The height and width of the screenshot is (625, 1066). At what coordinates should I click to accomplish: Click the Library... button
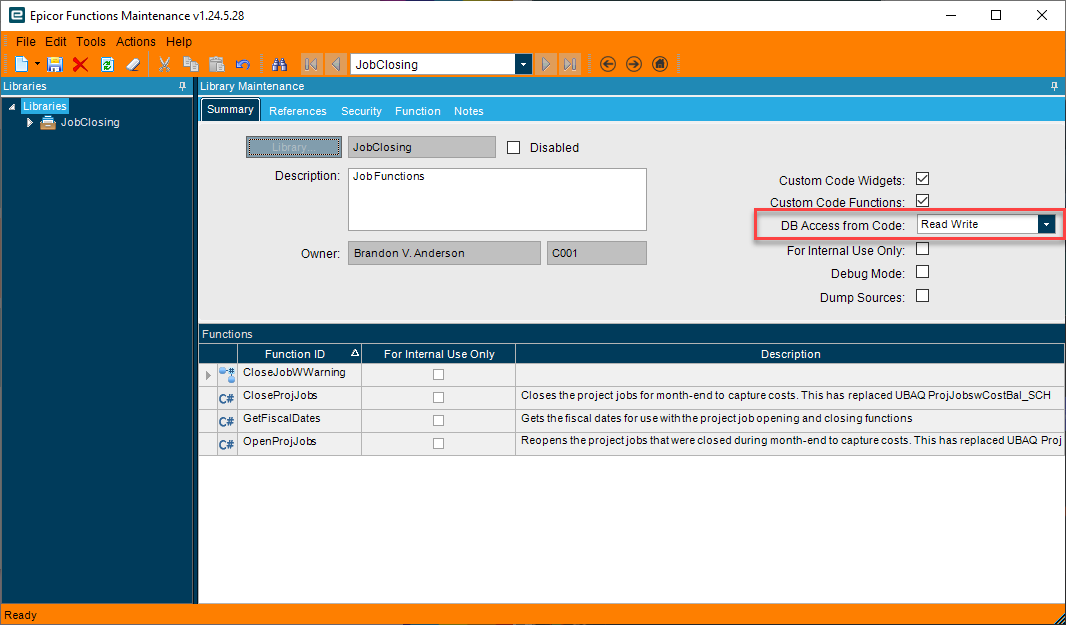[294, 147]
